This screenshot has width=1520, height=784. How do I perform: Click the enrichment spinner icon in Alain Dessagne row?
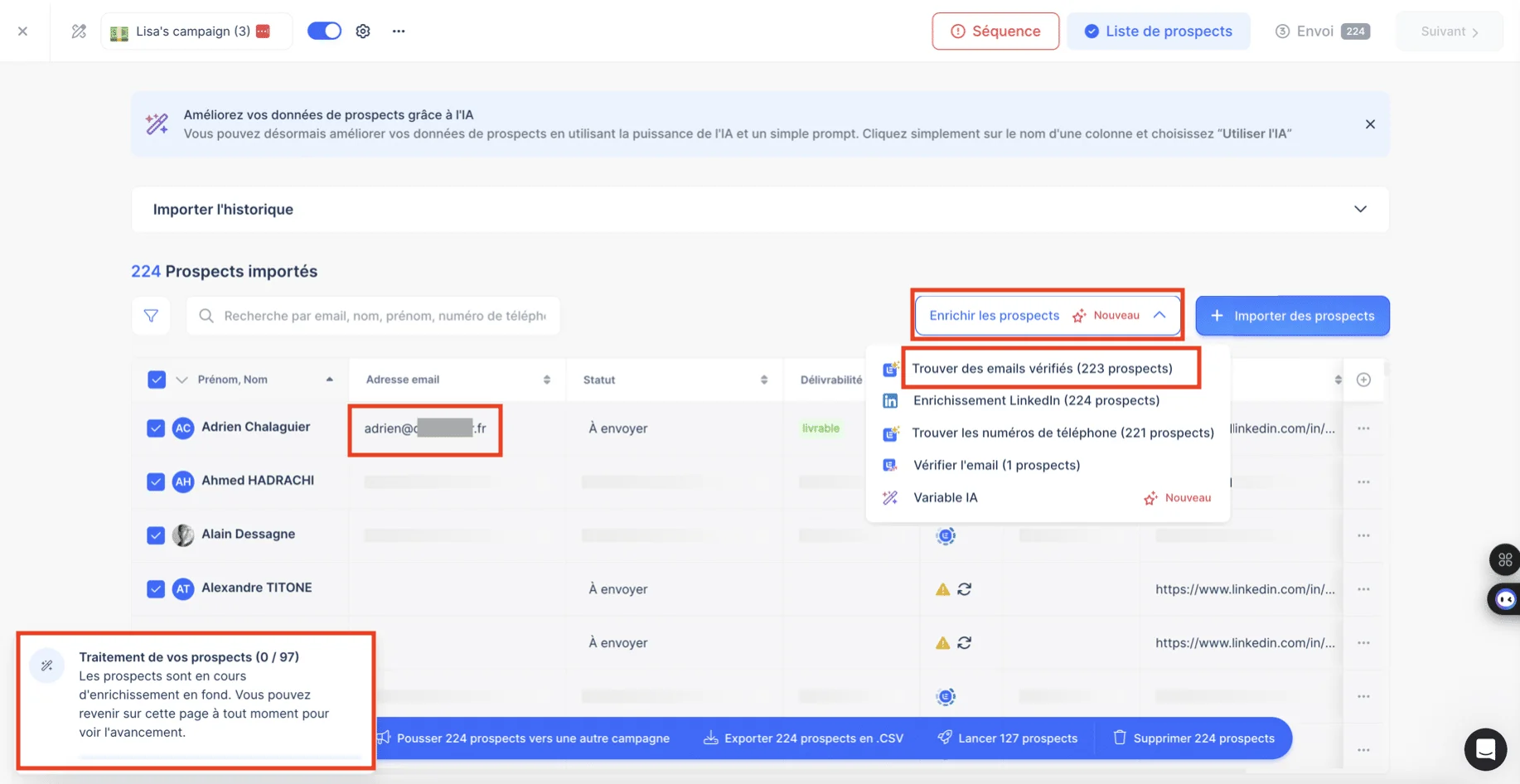[946, 535]
